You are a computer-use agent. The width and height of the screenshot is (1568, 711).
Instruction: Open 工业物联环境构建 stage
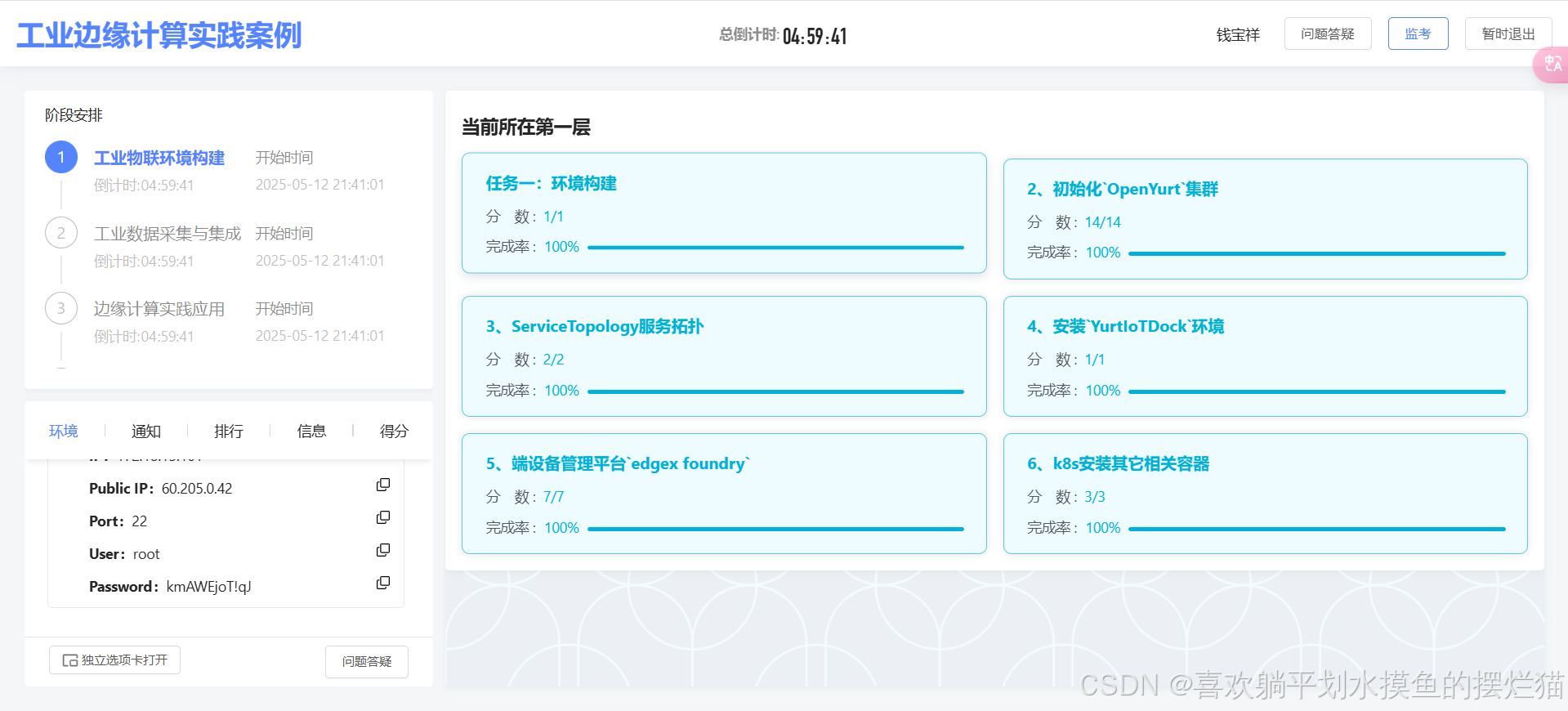[159, 158]
